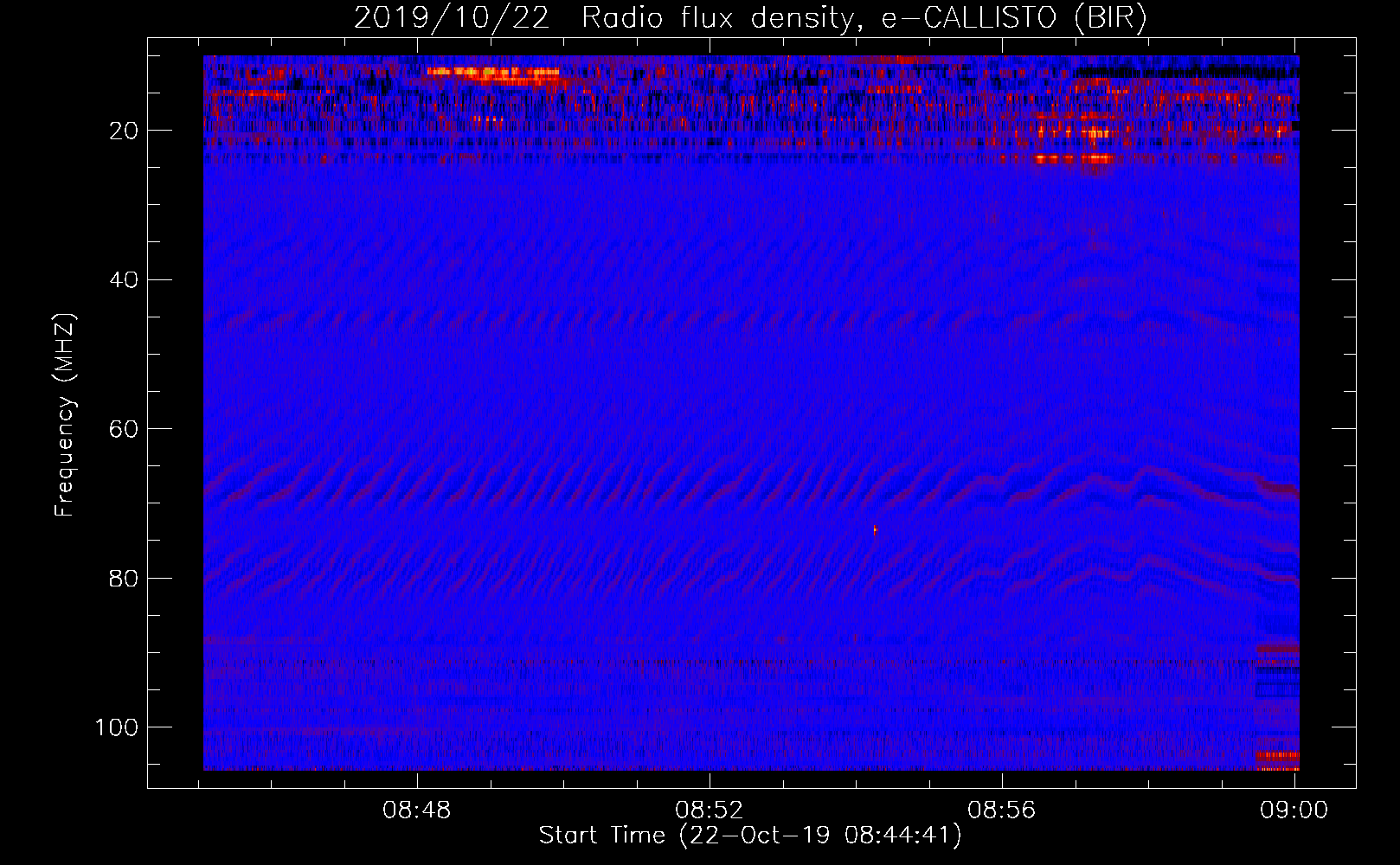
Task: Click the isolated bright red spot near 08:54
Action: [875, 530]
